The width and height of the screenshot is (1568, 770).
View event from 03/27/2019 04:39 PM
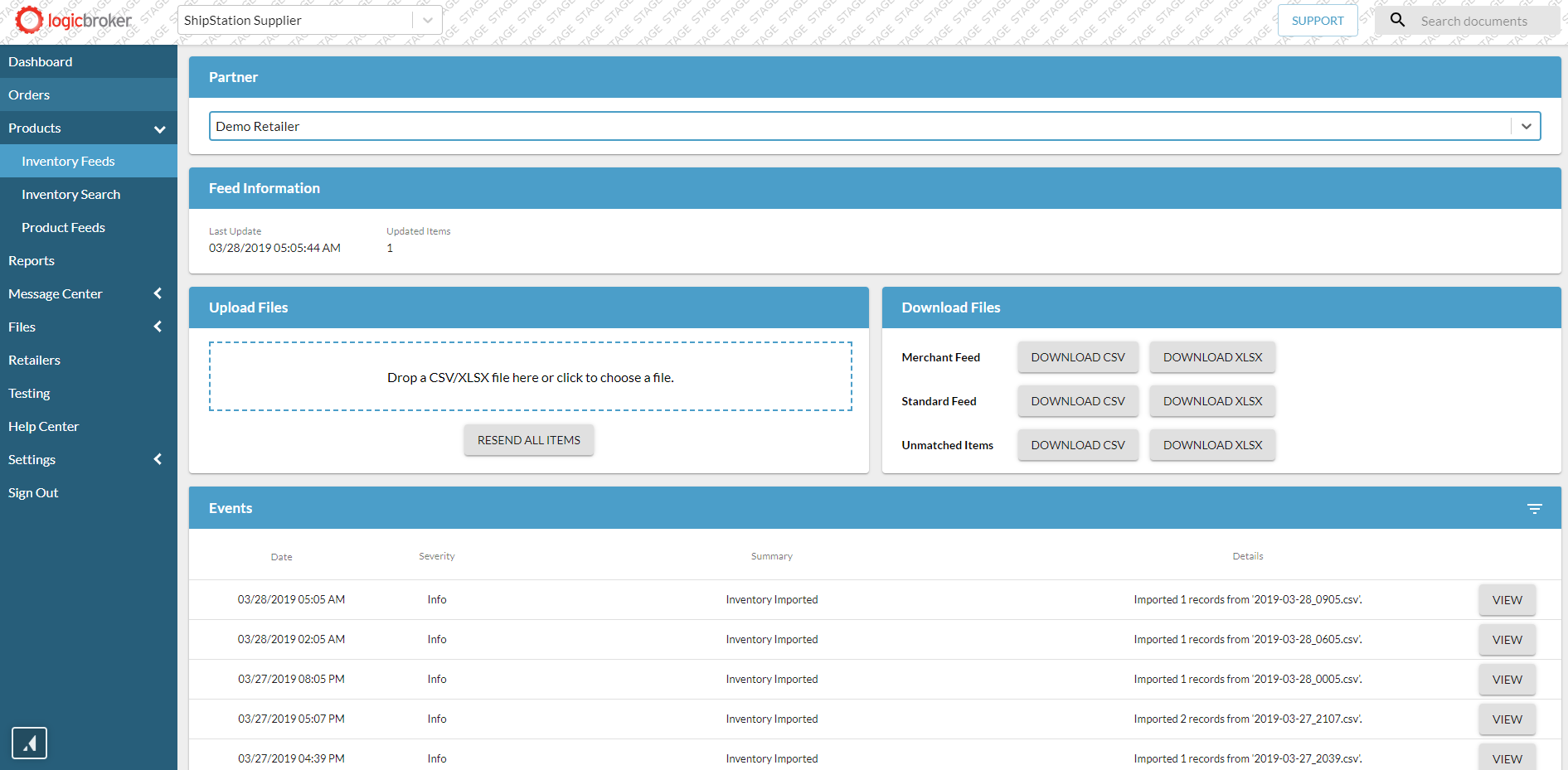pos(1507,758)
